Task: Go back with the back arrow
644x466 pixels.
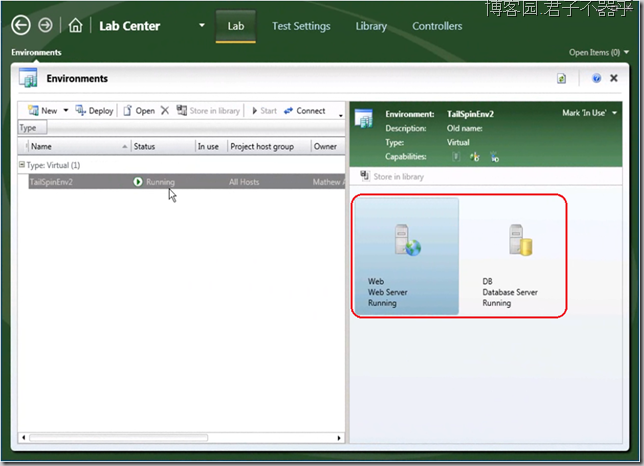Action: click(x=21, y=25)
